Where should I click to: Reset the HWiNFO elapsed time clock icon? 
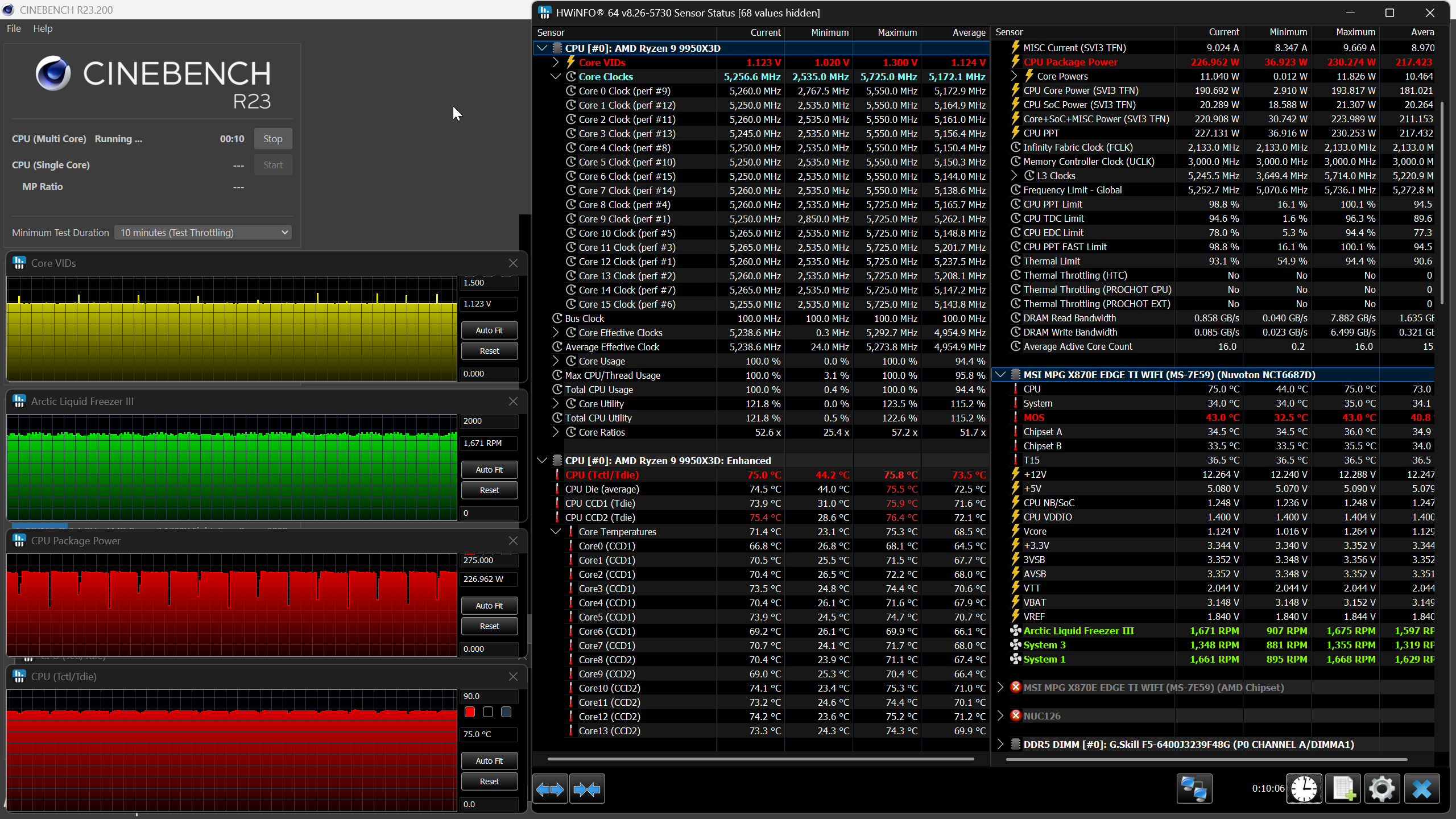point(1304,789)
